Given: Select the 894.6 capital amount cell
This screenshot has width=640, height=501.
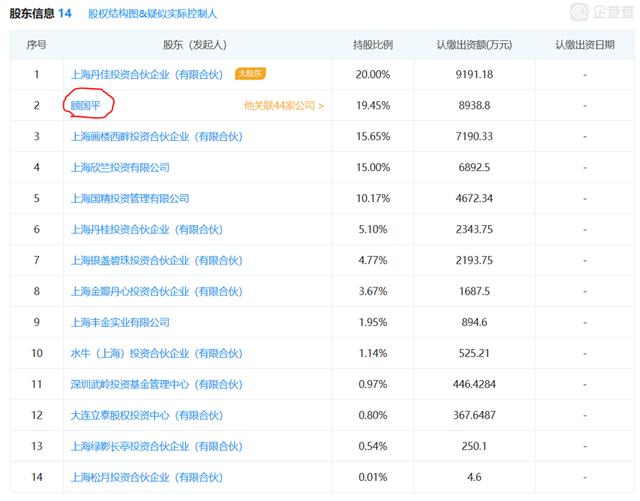Looking at the screenshot, I should (x=474, y=323).
